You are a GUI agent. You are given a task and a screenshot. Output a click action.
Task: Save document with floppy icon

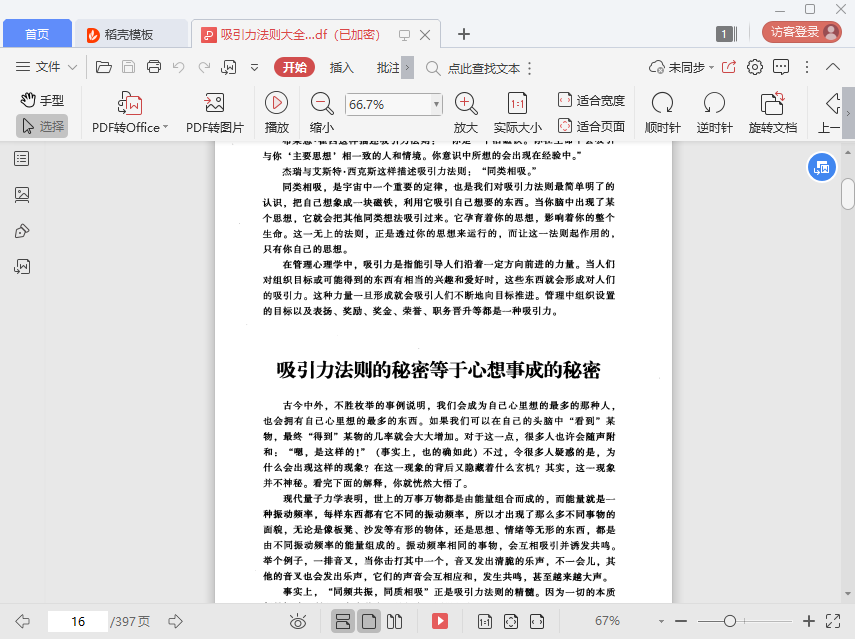(128, 67)
